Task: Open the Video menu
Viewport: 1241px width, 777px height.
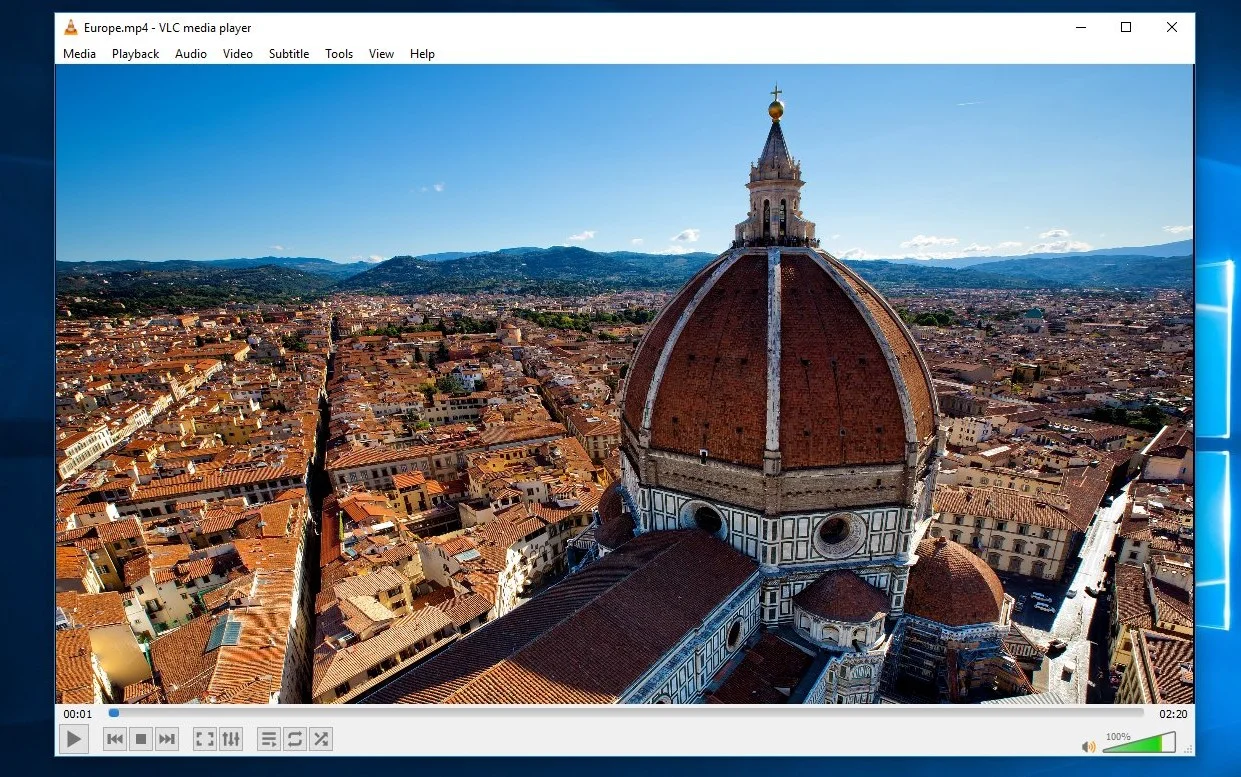Action: coord(238,54)
